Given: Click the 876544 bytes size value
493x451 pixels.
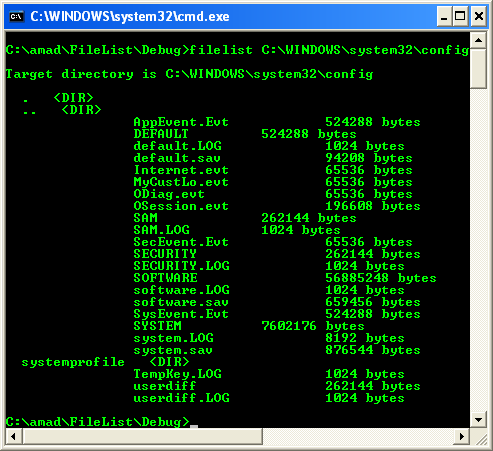Looking at the screenshot, I should [x=373, y=350].
